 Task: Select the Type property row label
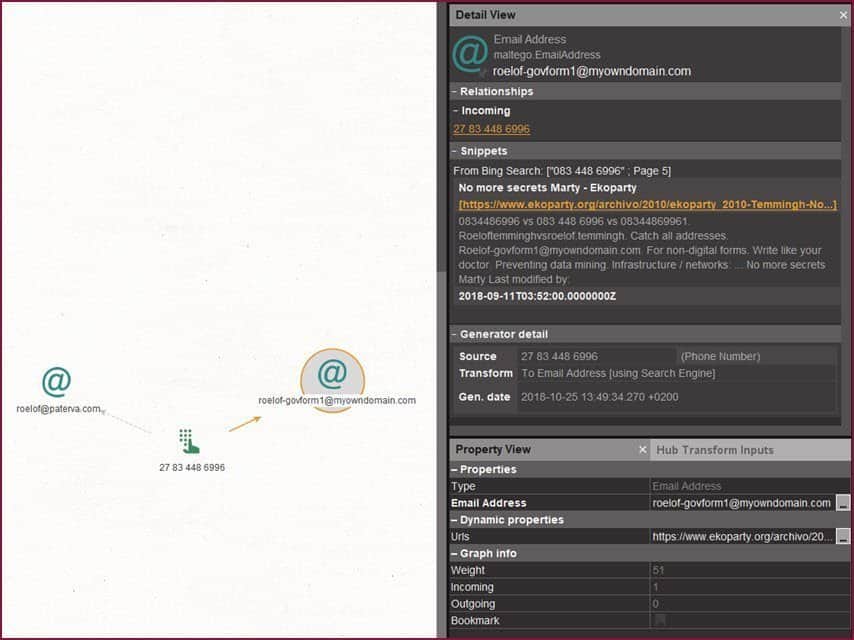point(463,486)
